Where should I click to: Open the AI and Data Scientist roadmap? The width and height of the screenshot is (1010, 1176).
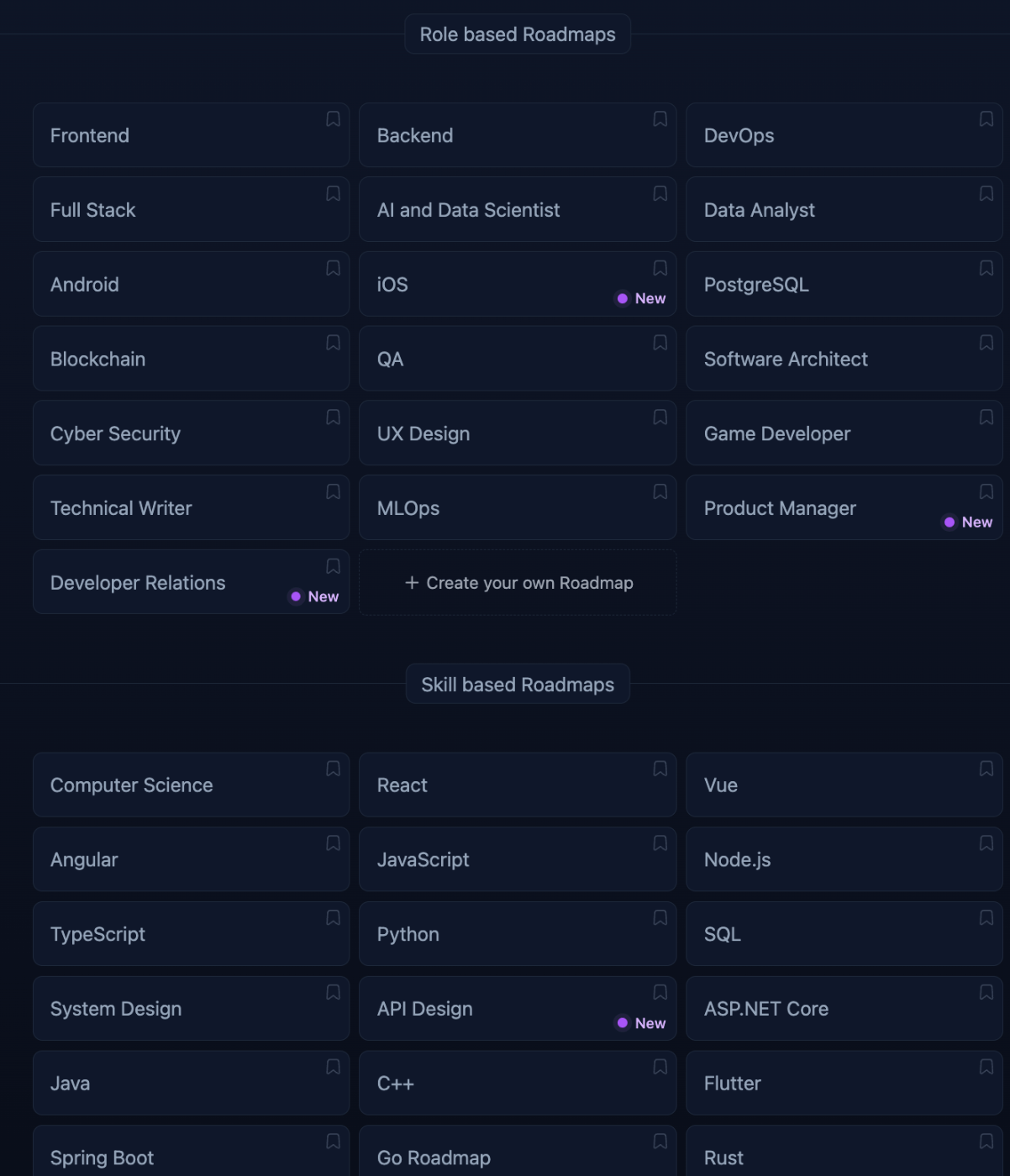[x=518, y=209]
